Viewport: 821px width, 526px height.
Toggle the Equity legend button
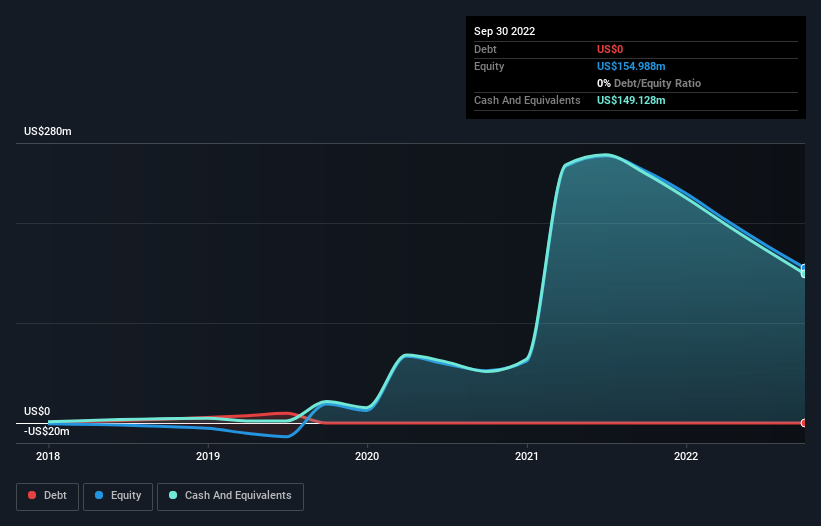[118, 496]
